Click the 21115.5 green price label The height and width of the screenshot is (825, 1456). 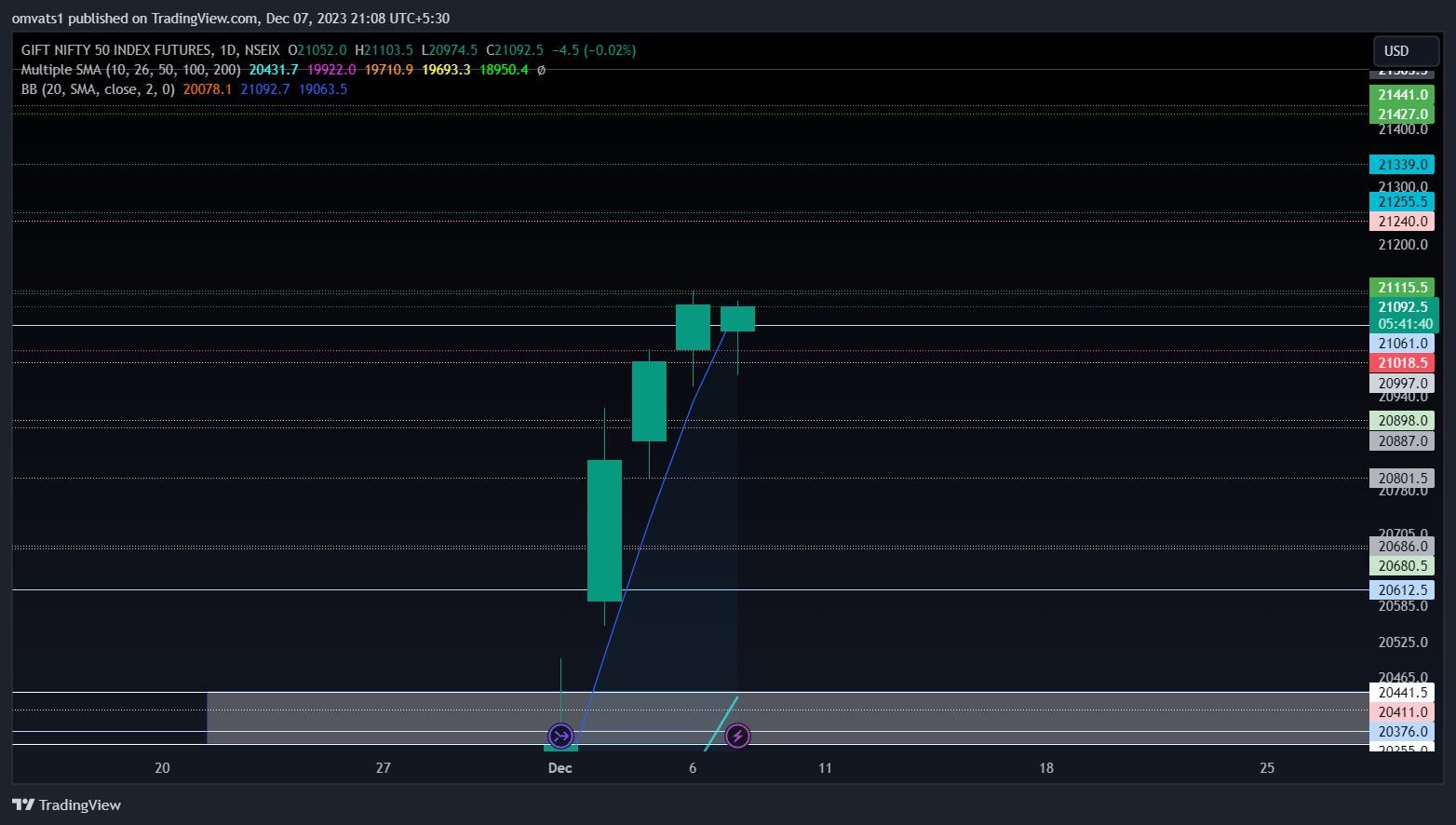point(1402,288)
